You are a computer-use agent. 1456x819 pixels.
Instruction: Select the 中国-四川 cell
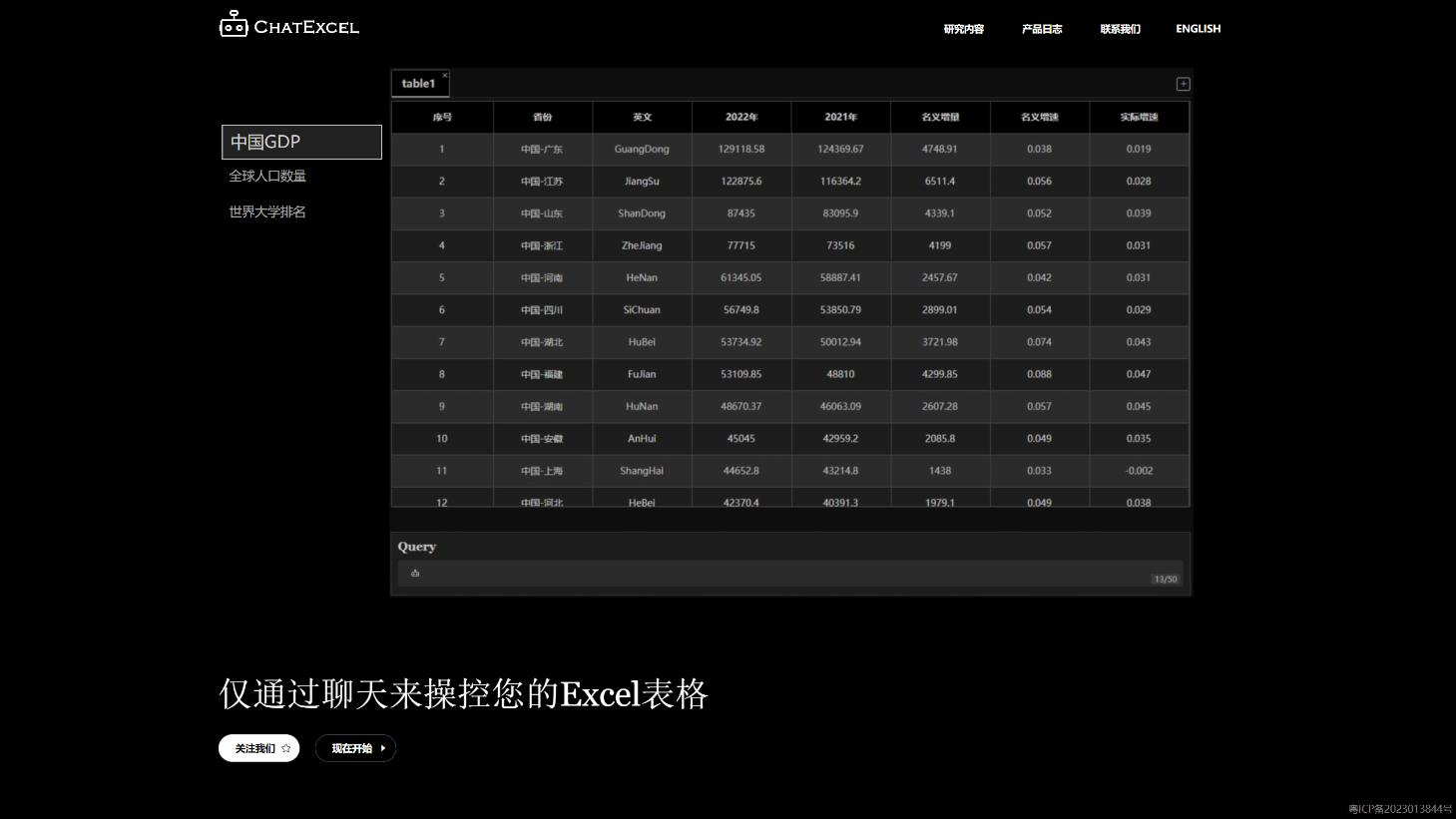click(x=542, y=310)
